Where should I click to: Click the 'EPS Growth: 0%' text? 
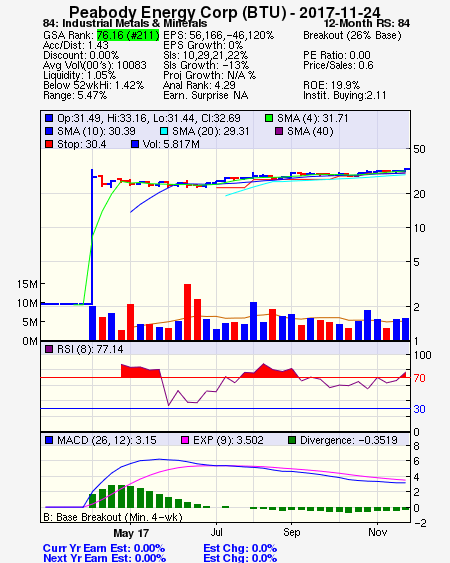[x=203, y=45]
